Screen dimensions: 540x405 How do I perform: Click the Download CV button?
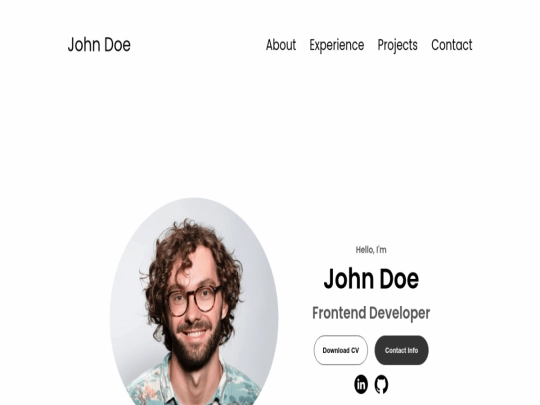click(341, 350)
